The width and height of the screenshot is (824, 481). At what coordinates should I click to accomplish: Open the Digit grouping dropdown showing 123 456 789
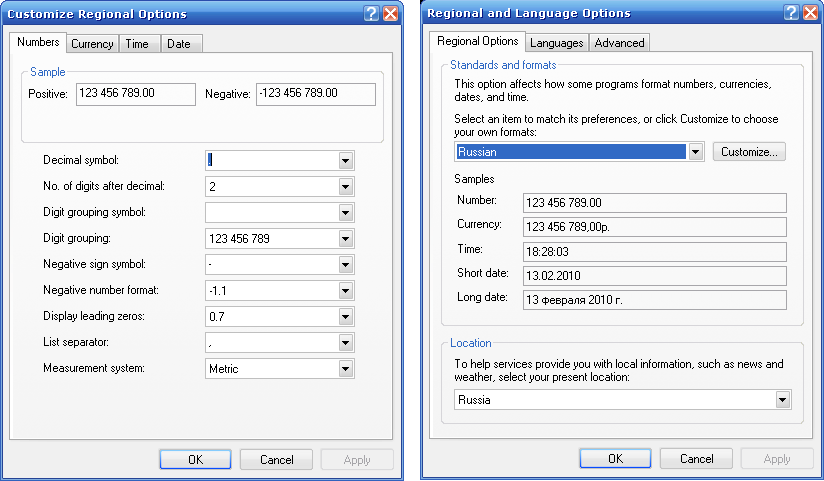click(345, 239)
